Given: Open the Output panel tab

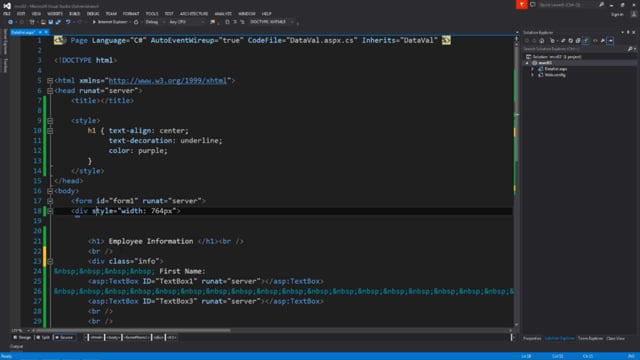Looking at the screenshot, I should tap(17, 347).
